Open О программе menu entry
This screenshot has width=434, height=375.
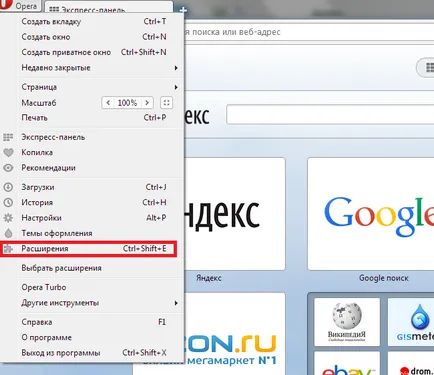pos(92,337)
